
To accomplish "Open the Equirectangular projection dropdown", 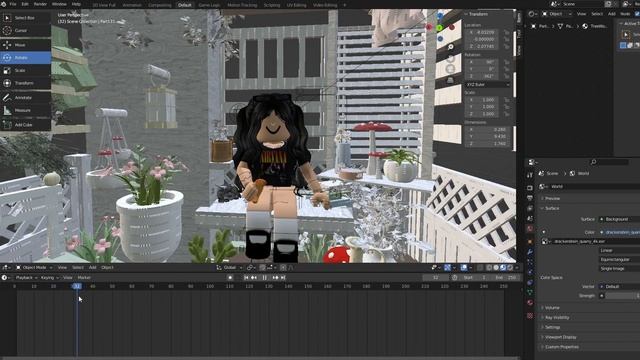I will pyautogui.click(x=619, y=259).
